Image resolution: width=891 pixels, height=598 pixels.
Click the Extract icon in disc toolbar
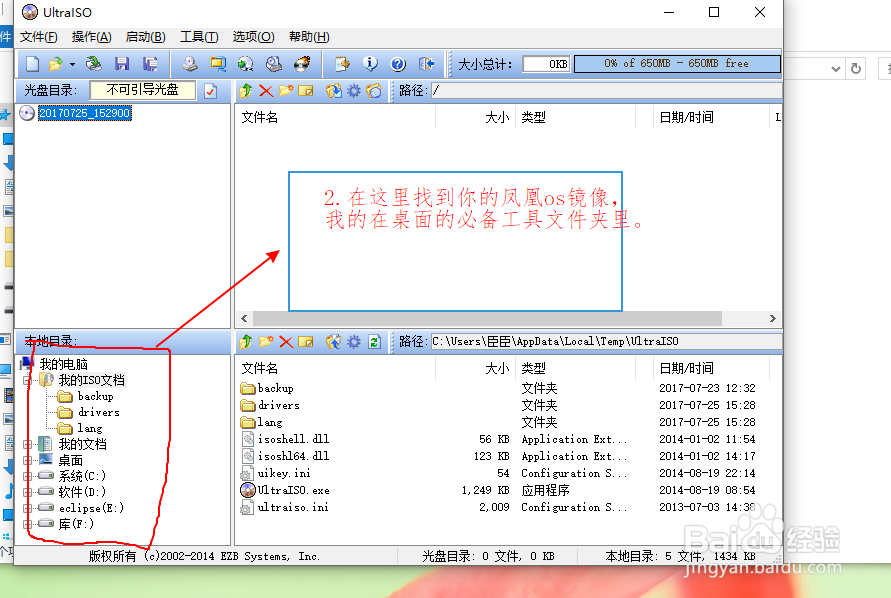(x=334, y=90)
